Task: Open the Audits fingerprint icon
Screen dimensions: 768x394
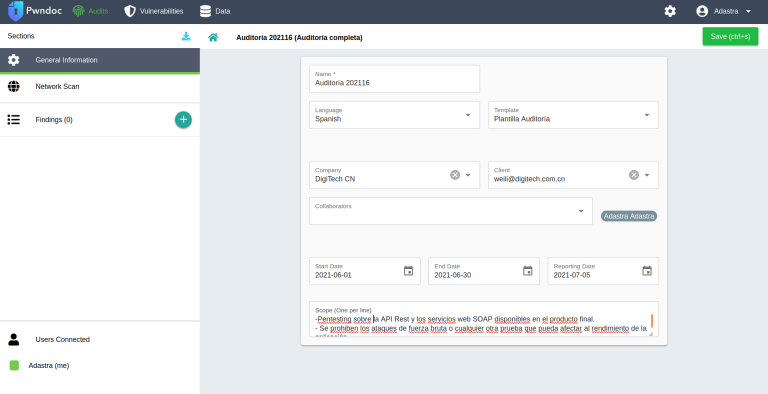Action: pos(78,11)
